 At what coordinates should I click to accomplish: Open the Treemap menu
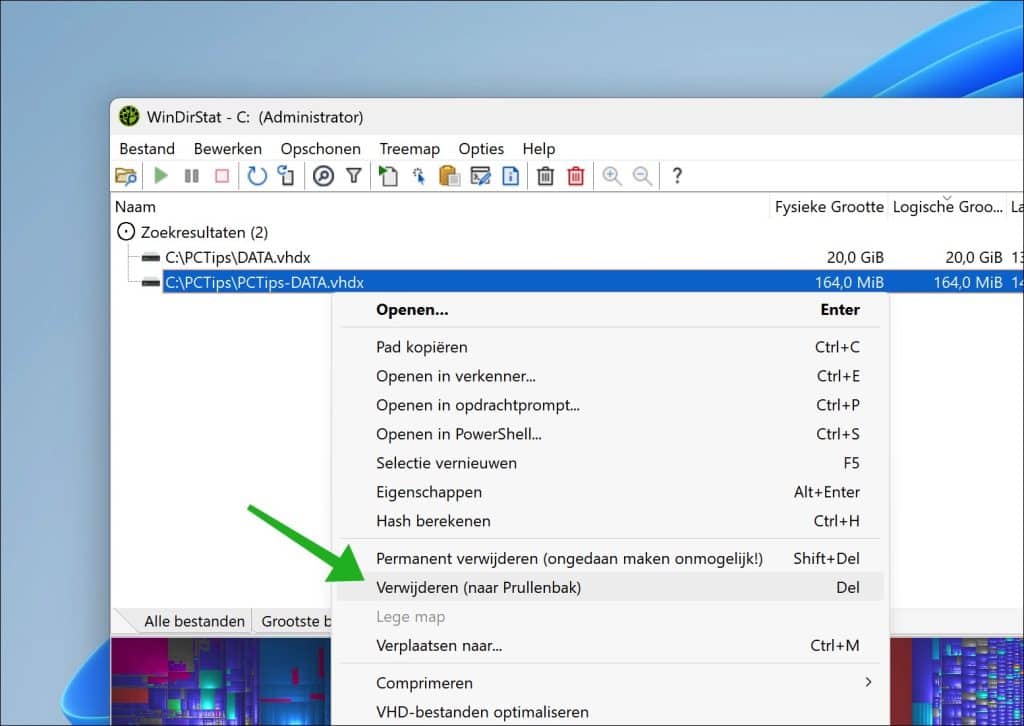pyautogui.click(x=409, y=149)
